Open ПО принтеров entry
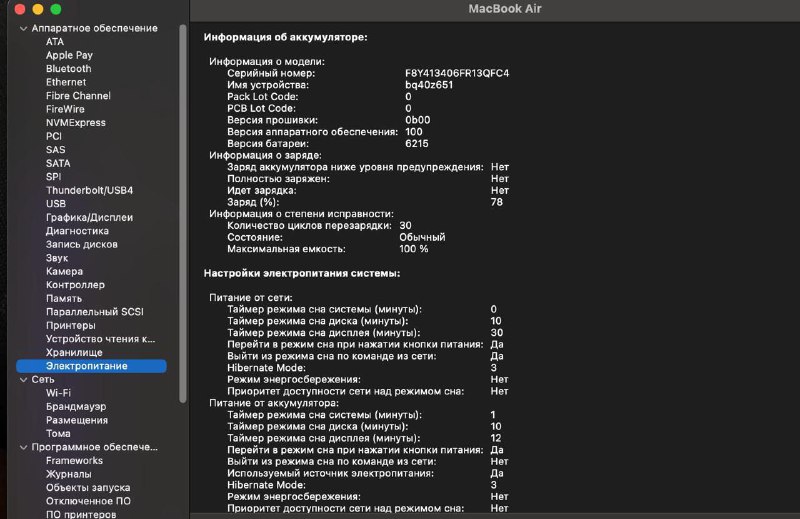This screenshot has height=519, width=800. click(x=81, y=514)
